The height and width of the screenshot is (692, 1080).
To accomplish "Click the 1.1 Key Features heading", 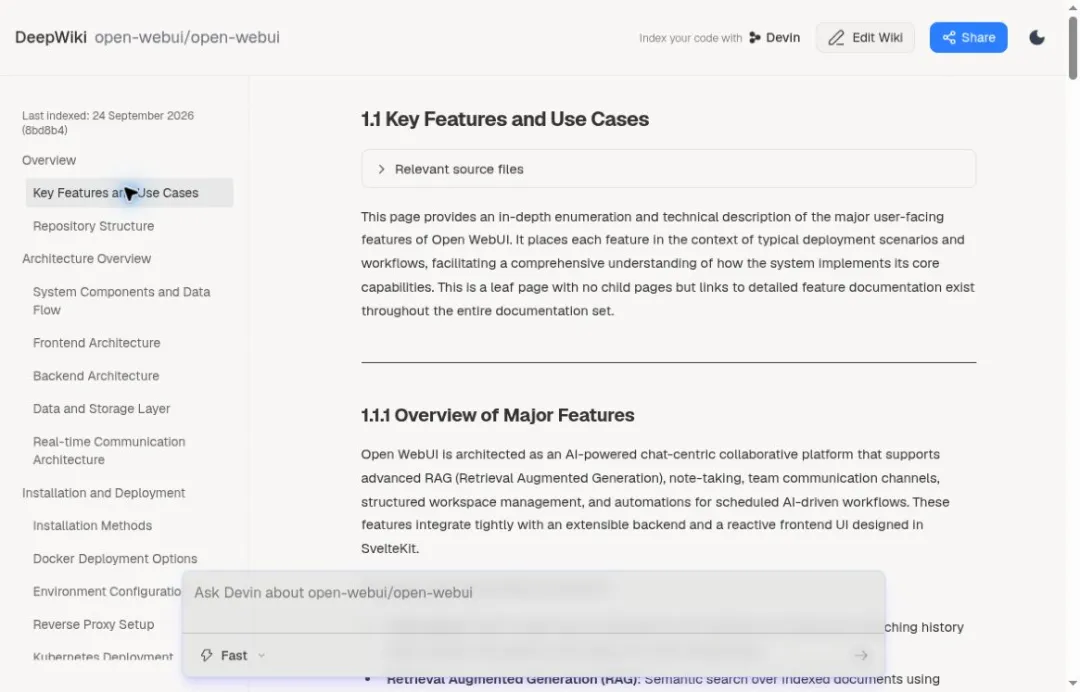I will (x=505, y=119).
